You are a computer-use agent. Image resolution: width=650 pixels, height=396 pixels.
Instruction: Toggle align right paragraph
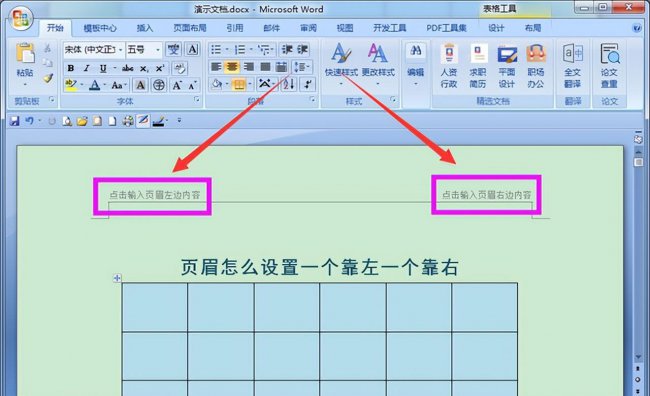[249, 67]
